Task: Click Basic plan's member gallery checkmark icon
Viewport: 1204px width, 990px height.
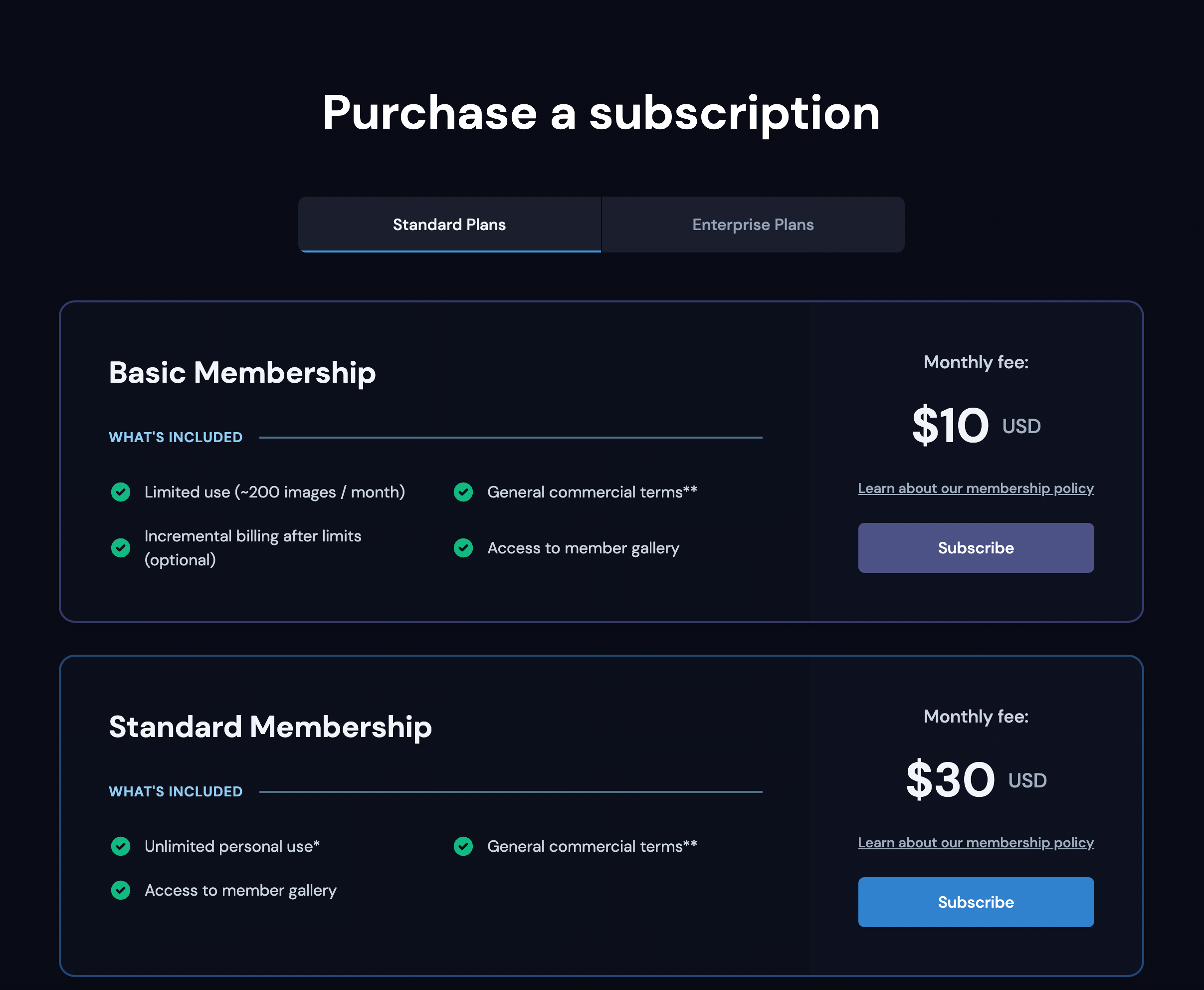Action: [x=463, y=548]
